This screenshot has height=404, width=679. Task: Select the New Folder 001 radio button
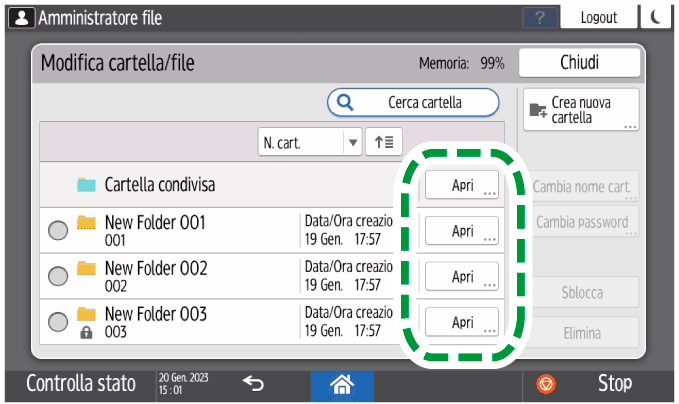click(58, 231)
